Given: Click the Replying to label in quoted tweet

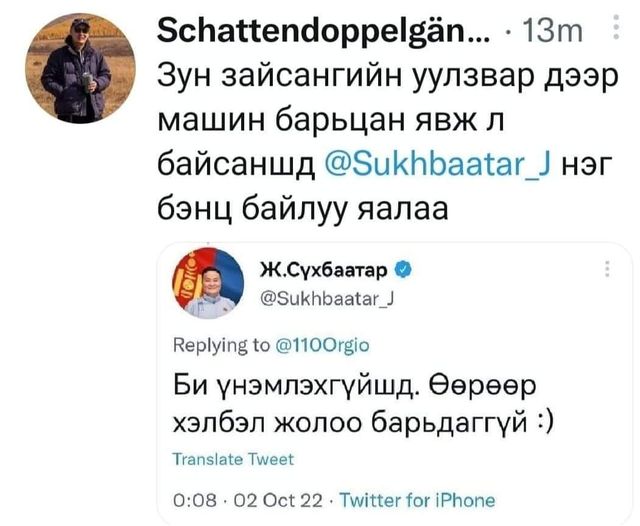Looking at the screenshot, I should (221, 346).
